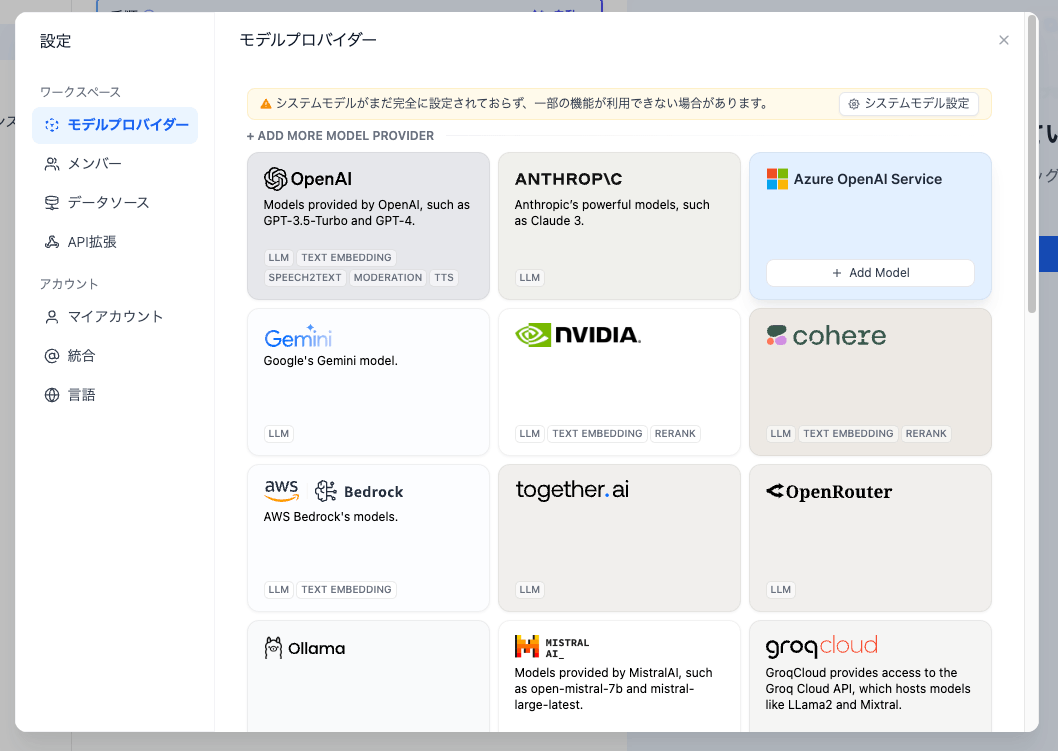Click the data source database icon

tap(52, 202)
